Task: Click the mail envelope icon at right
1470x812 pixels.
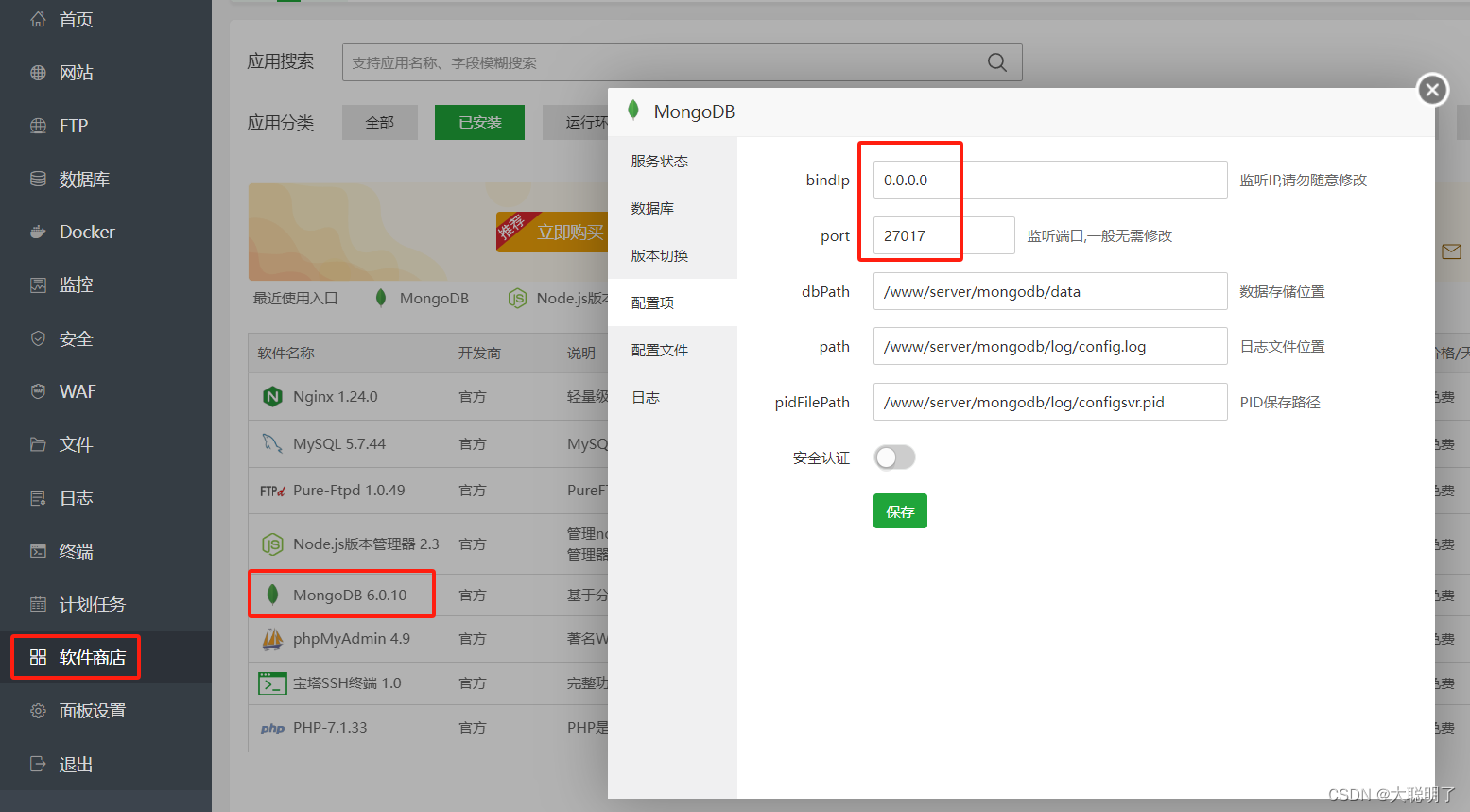Action: tap(1451, 251)
